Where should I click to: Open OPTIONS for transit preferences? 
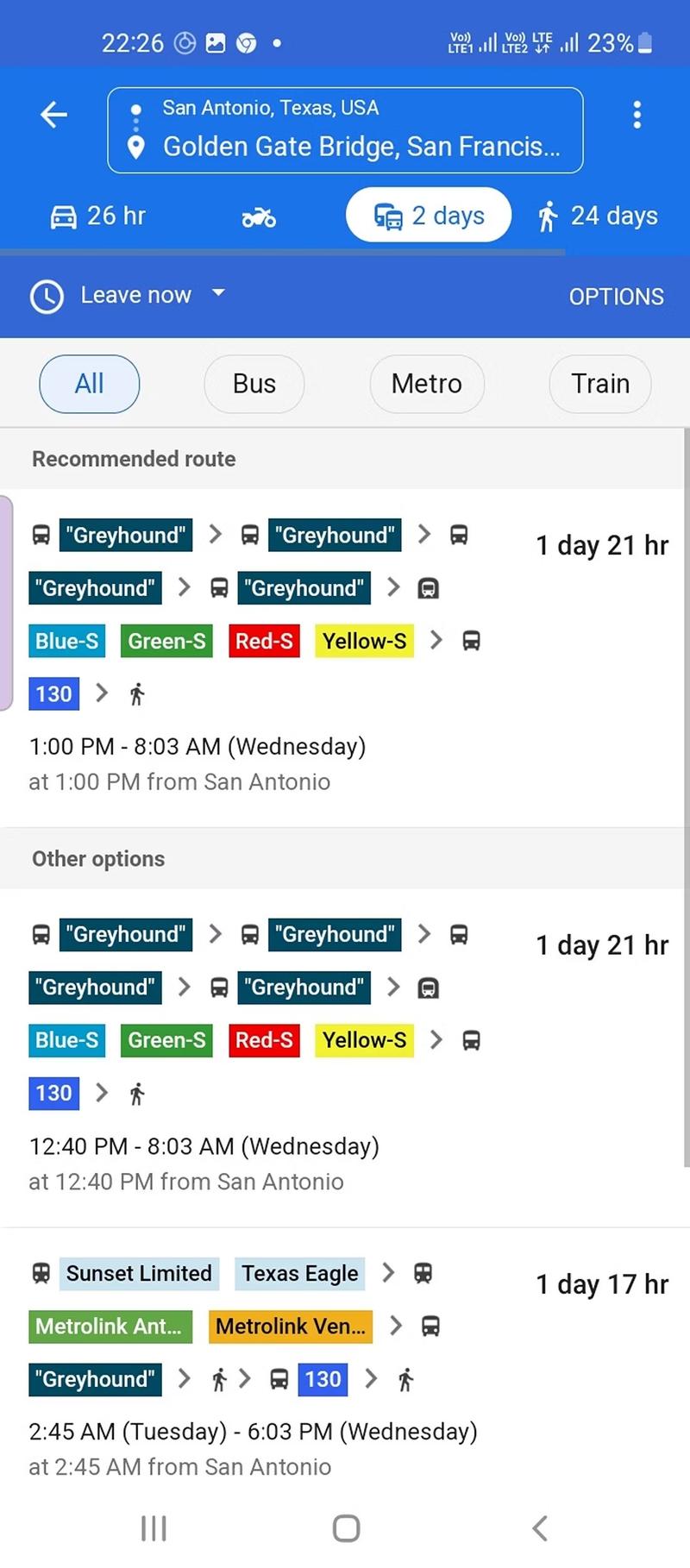[617, 297]
